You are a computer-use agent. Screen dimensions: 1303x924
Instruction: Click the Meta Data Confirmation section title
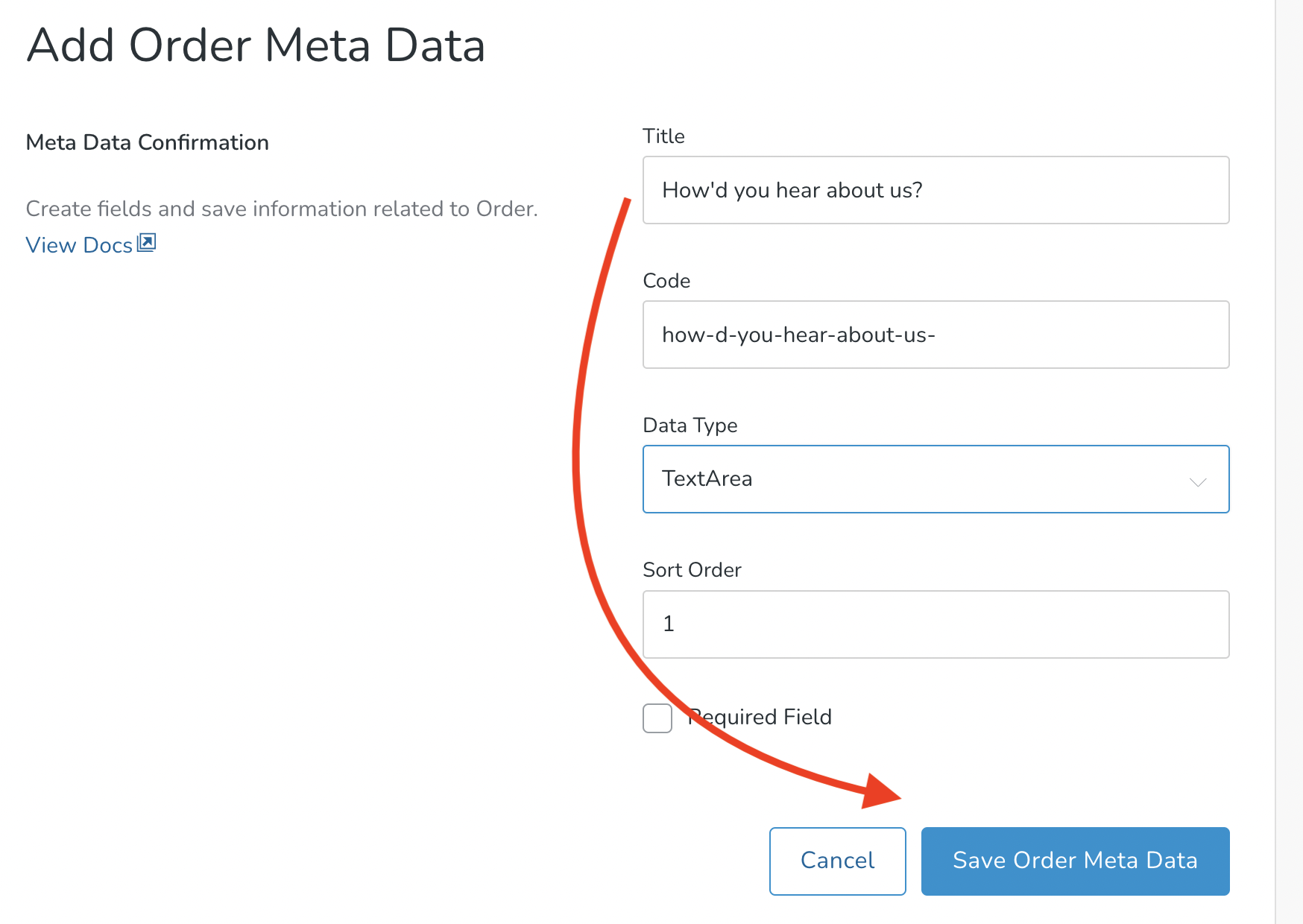click(147, 142)
